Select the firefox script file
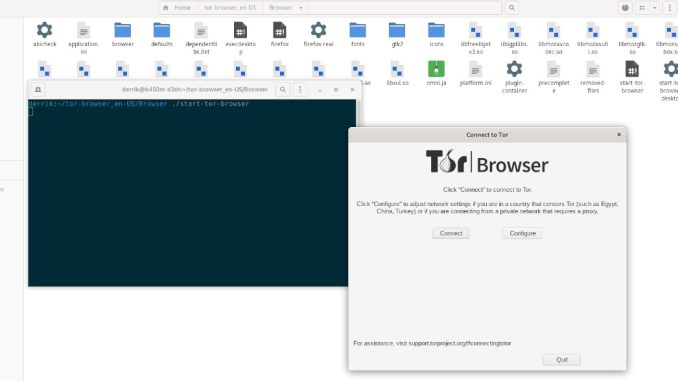The height and width of the screenshot is (381, 678). pyautogui.click(x=280, y=34)
